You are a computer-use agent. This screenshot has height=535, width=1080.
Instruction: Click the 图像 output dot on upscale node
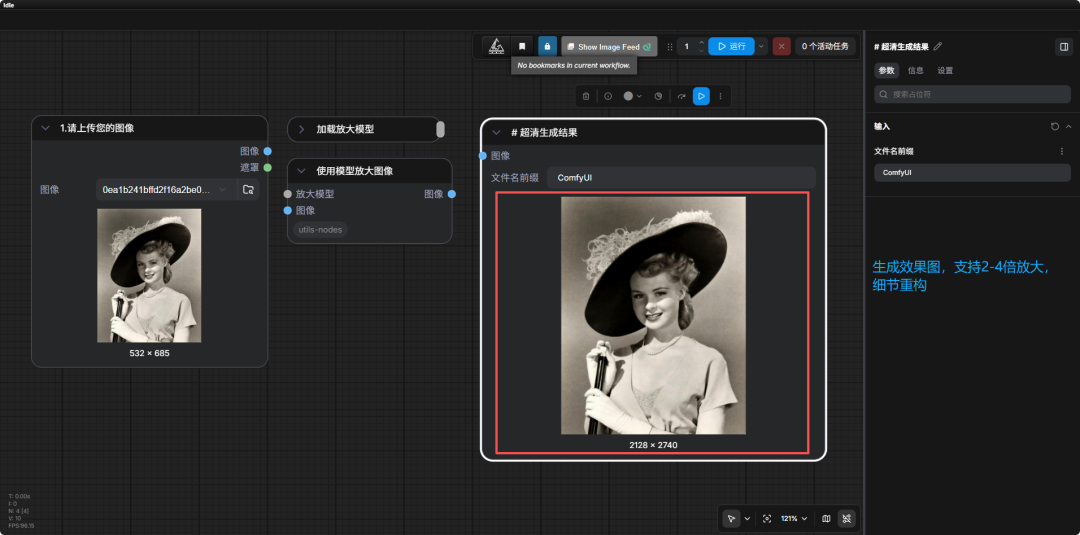point(451,194)
